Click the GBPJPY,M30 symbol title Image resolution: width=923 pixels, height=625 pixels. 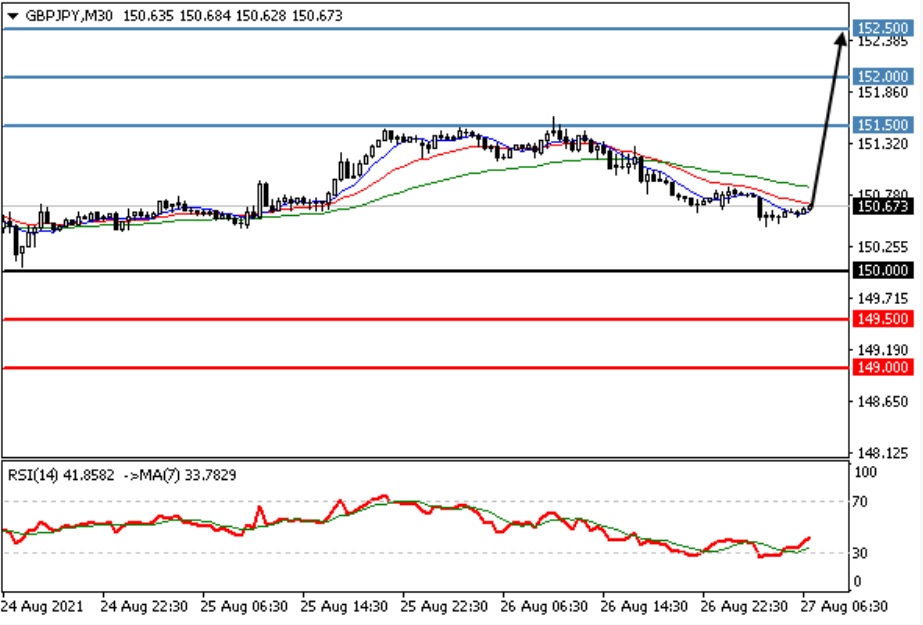(69, 16)
